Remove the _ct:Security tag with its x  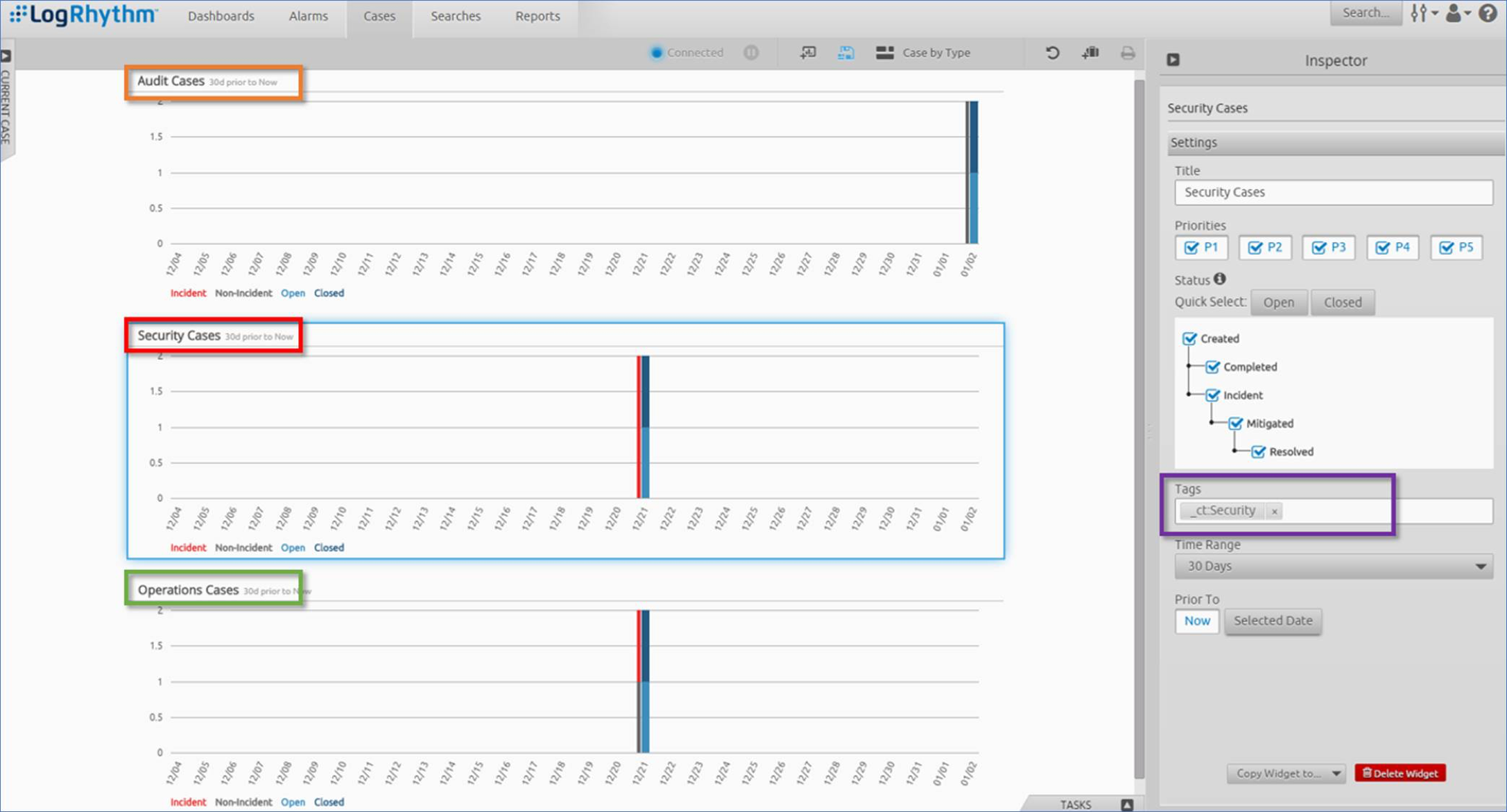pyautogui.click(x=1275, y=511)
